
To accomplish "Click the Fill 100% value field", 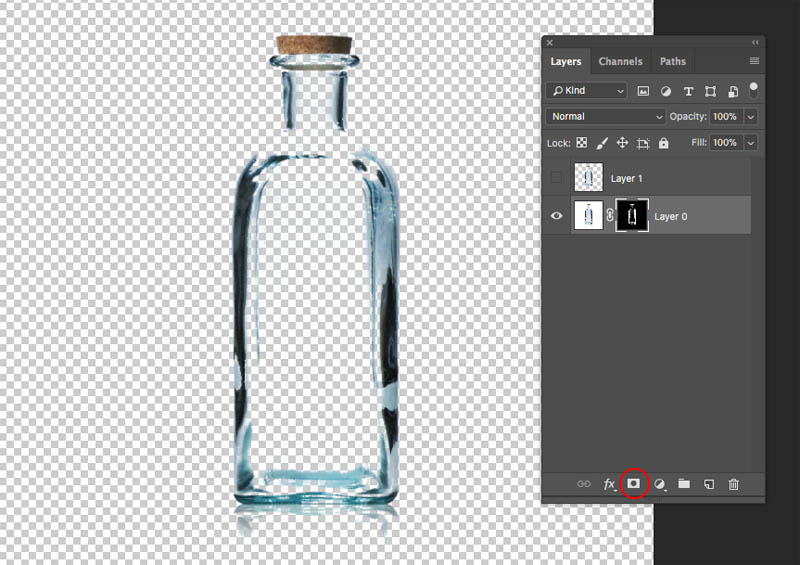I will click(727, 143).
